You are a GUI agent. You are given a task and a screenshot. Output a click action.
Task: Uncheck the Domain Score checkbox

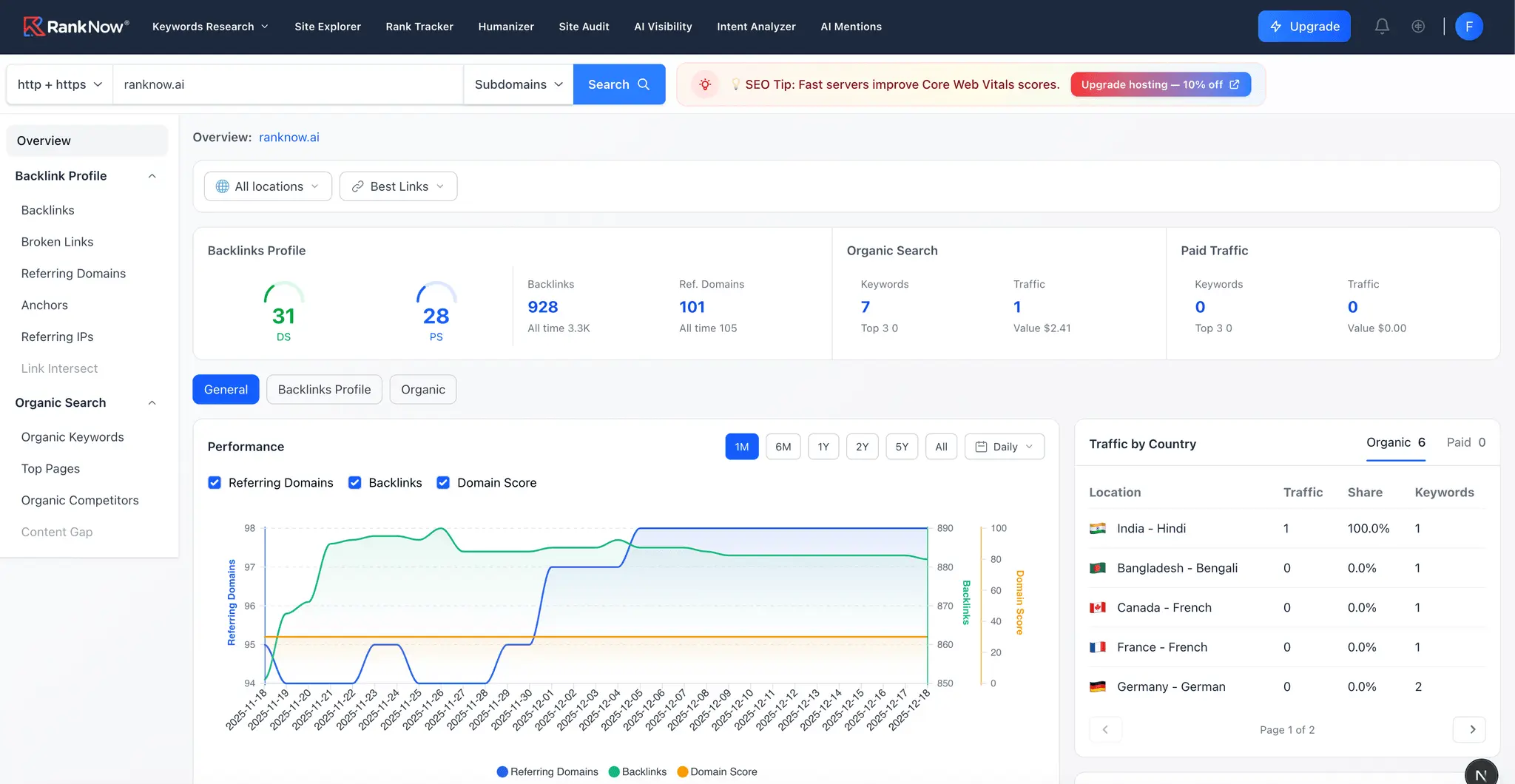[x=443, y=482]
